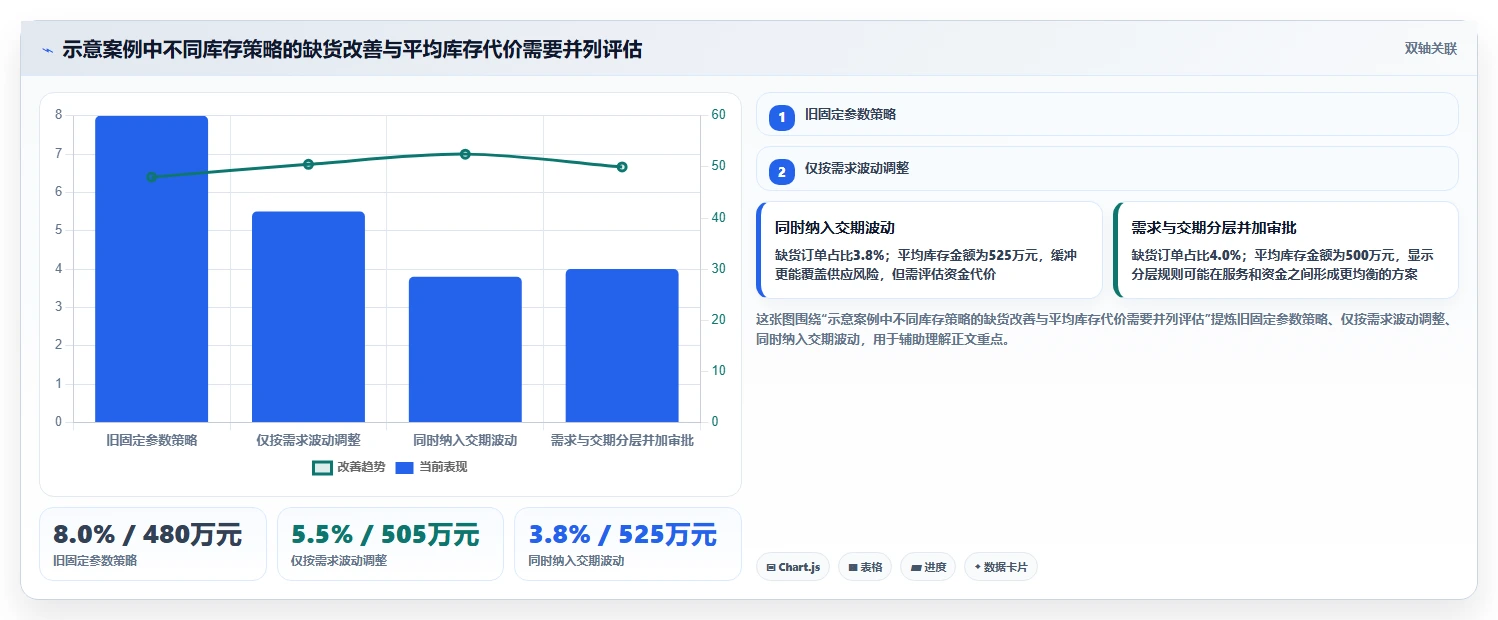1498x620 pixels.
Task: Click the 进度 tag
Action: 928,567
